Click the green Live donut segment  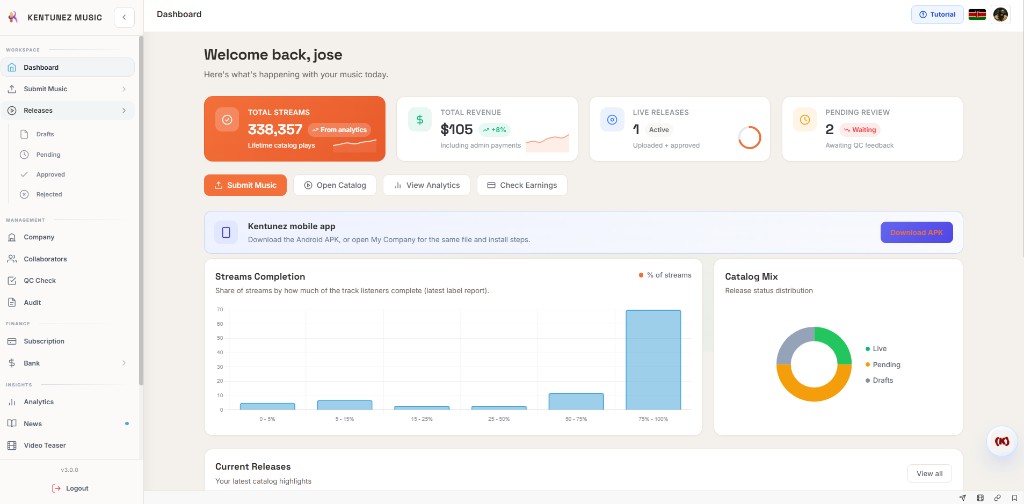pos(835,342)
